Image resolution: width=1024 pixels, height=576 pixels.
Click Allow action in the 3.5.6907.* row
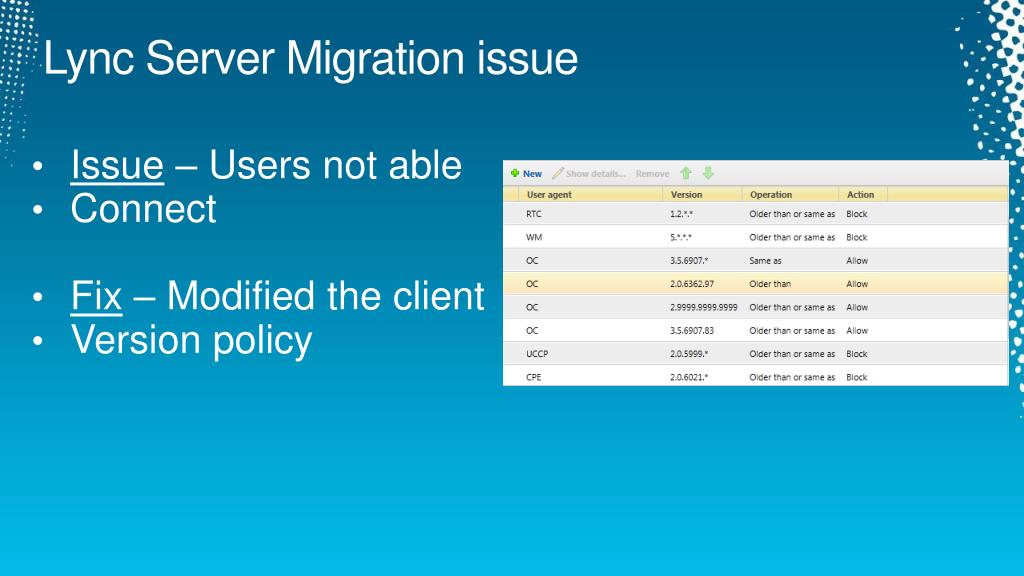tap(857, 261)
